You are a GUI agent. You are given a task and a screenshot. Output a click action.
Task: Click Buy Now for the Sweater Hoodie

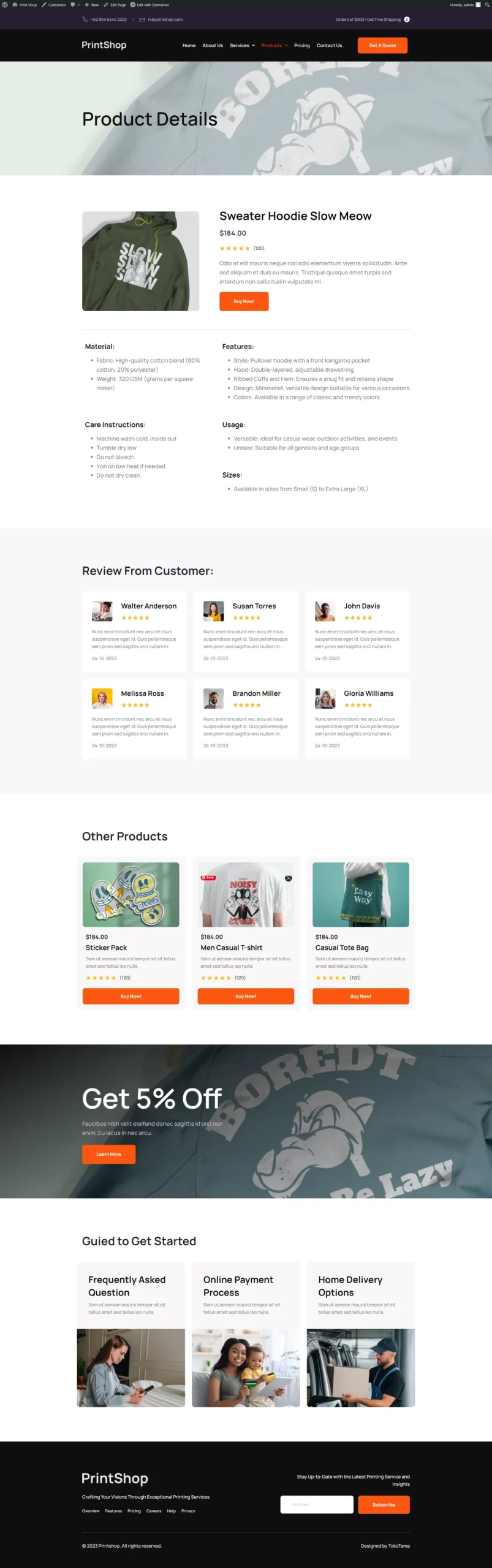(244, 301)
